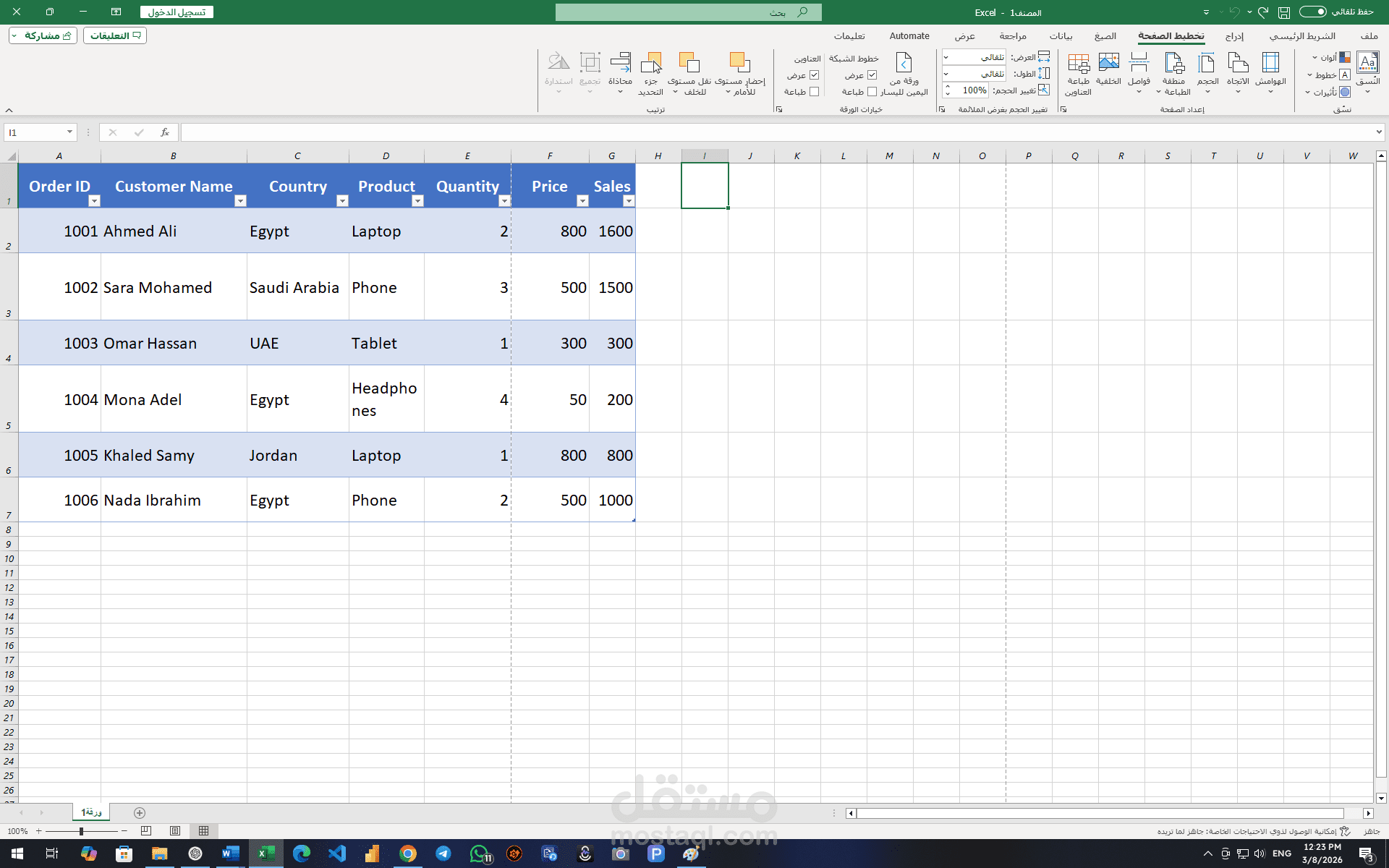Switch to the Automate tab
The height and width of the screenshot is (868, 1389).
(x=909, y=36)
